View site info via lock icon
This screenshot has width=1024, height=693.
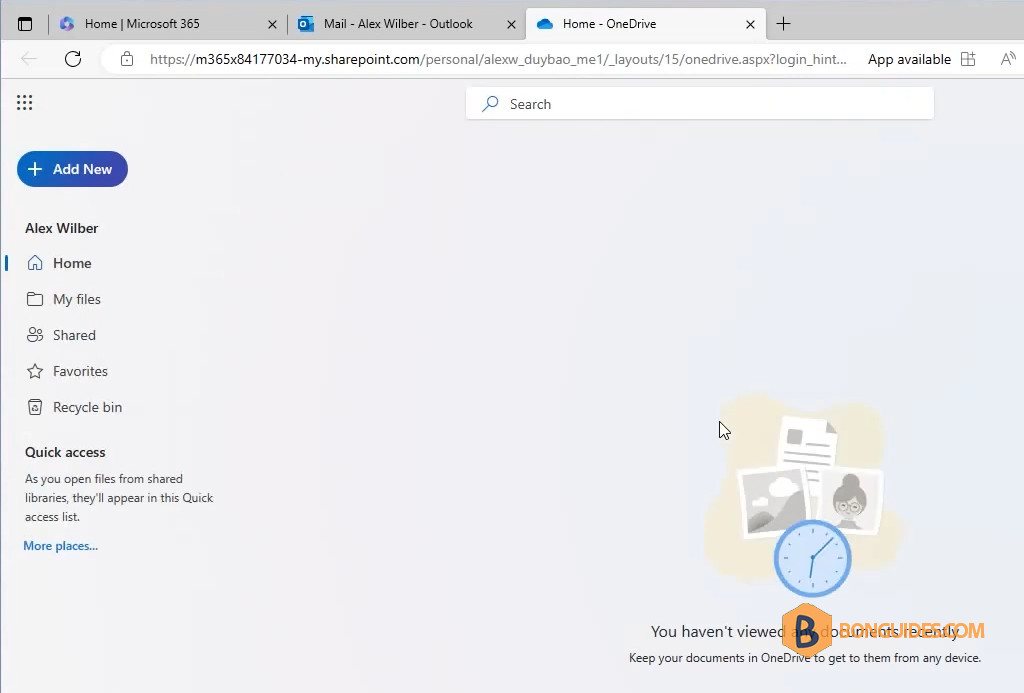point(127,59)
